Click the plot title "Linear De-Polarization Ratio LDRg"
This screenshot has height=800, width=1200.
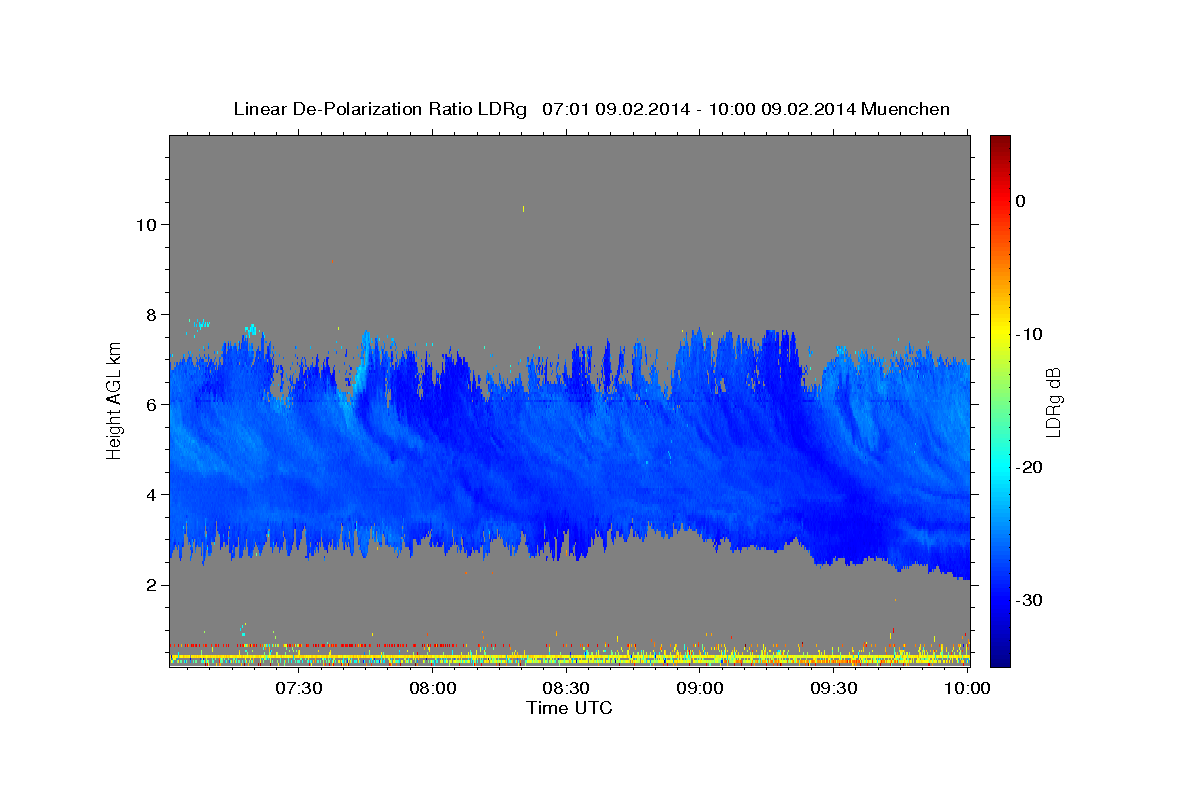tap(379, 109)
